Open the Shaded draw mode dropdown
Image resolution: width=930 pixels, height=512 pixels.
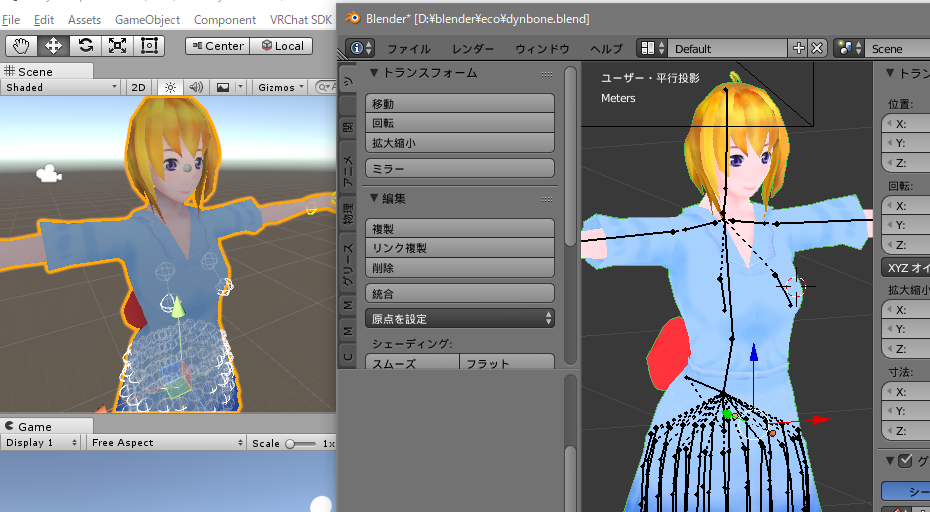click(x=62, y=87)
